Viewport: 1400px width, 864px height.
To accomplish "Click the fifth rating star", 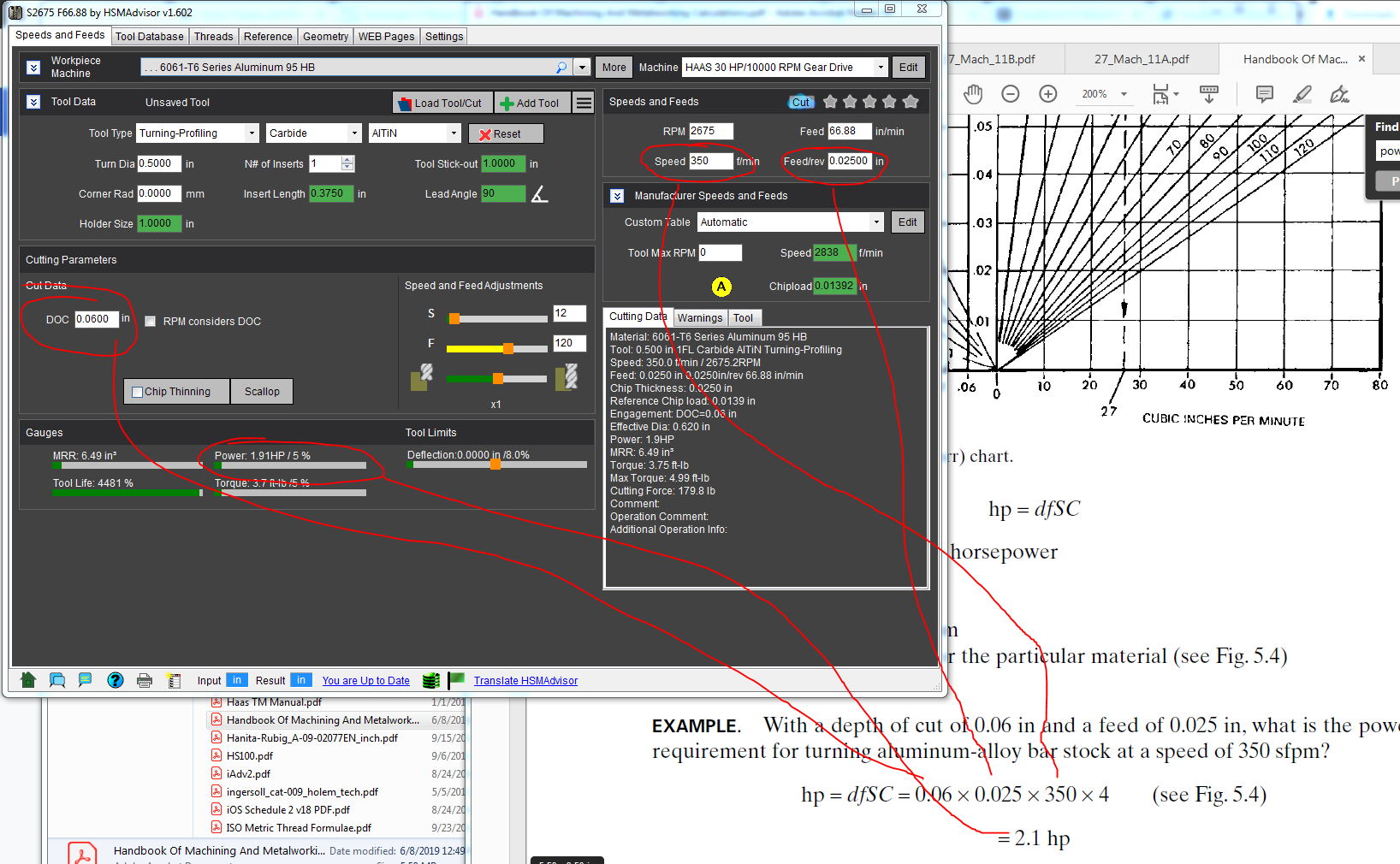I will point(911,102).
